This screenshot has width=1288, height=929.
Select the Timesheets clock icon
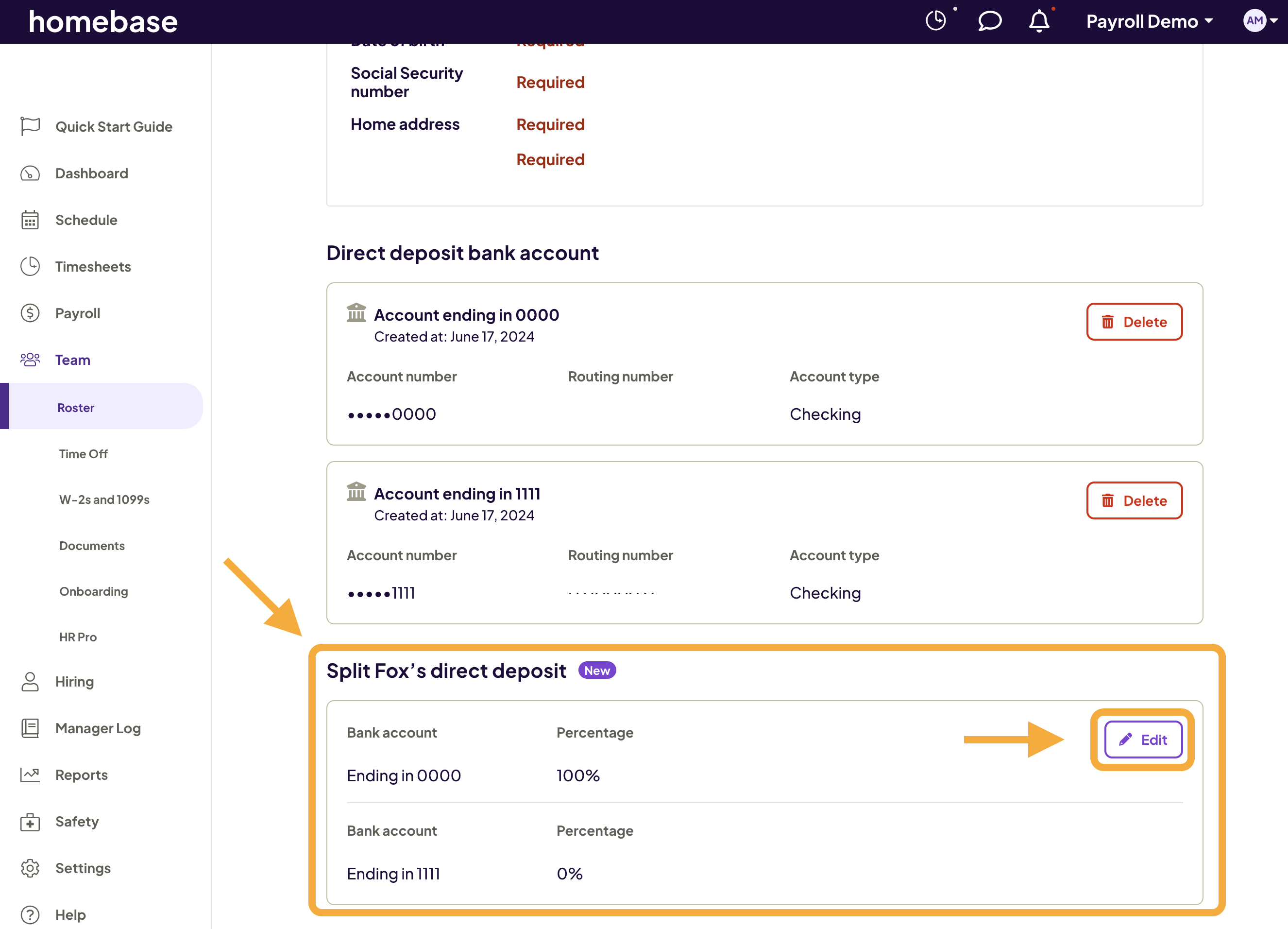pos(30,266)
